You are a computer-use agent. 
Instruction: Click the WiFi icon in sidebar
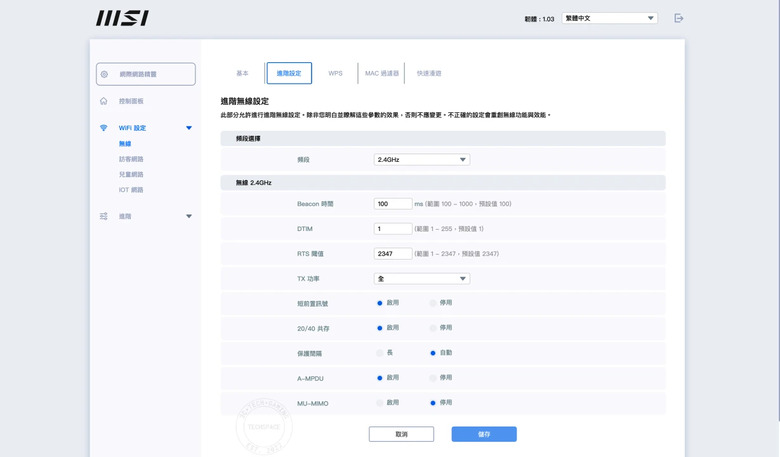click(103, 128)
